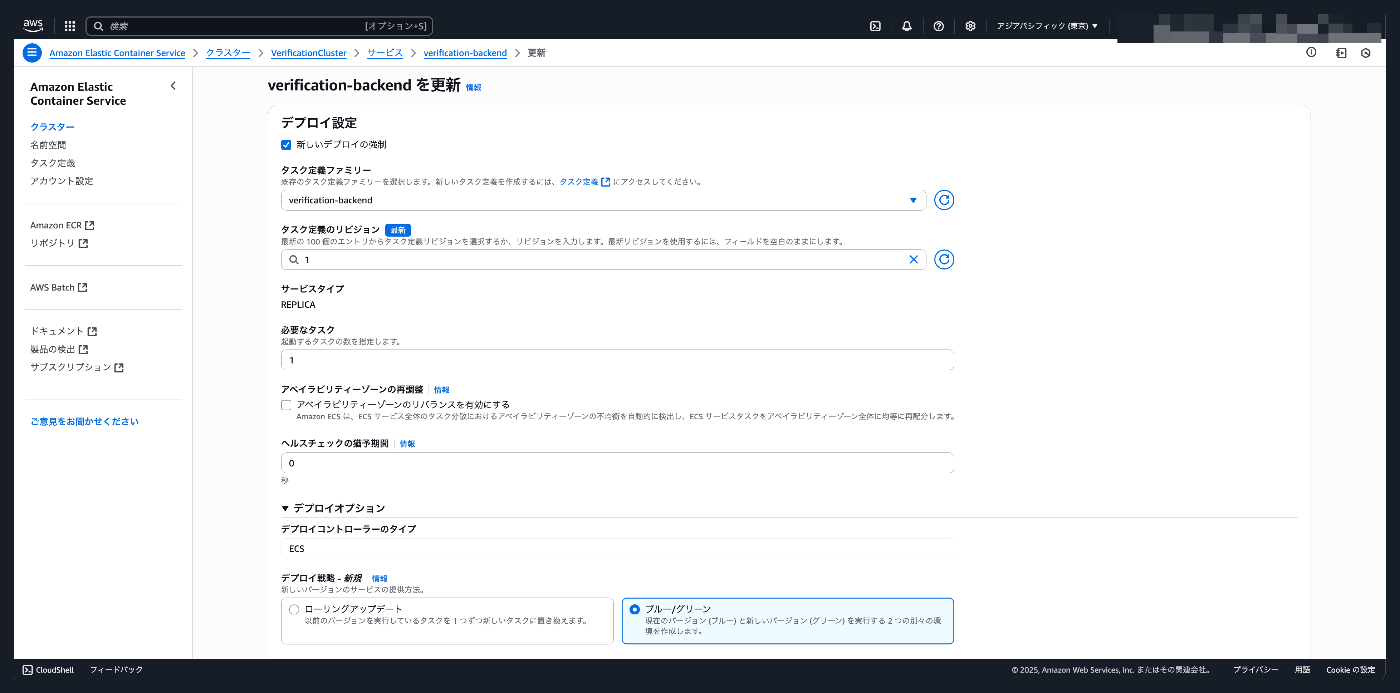Screen dimensions: 1400x693
Task: Go to クラスター breadcrumb
Action: 228,53
